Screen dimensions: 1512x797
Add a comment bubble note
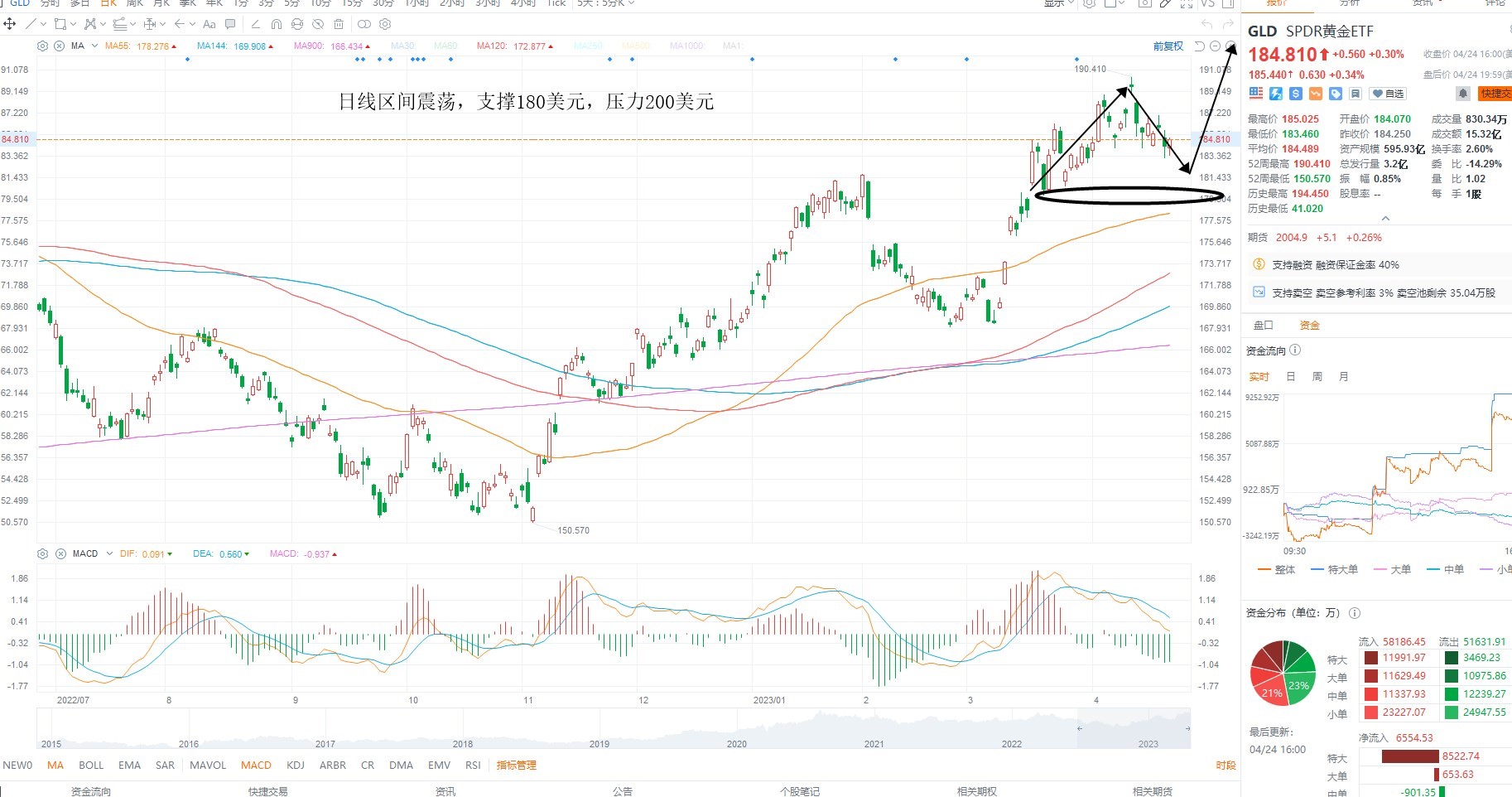point(230,24)
